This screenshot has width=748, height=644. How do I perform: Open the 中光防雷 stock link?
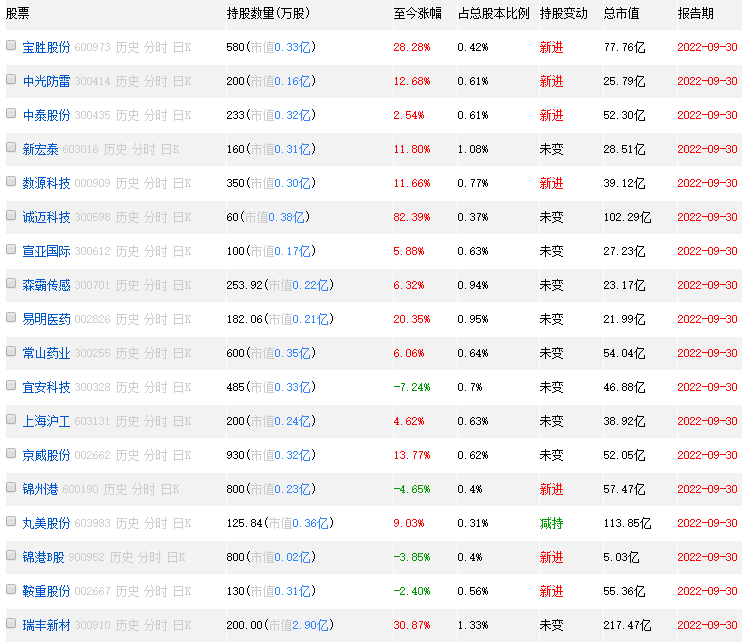(x=46, y=81)
